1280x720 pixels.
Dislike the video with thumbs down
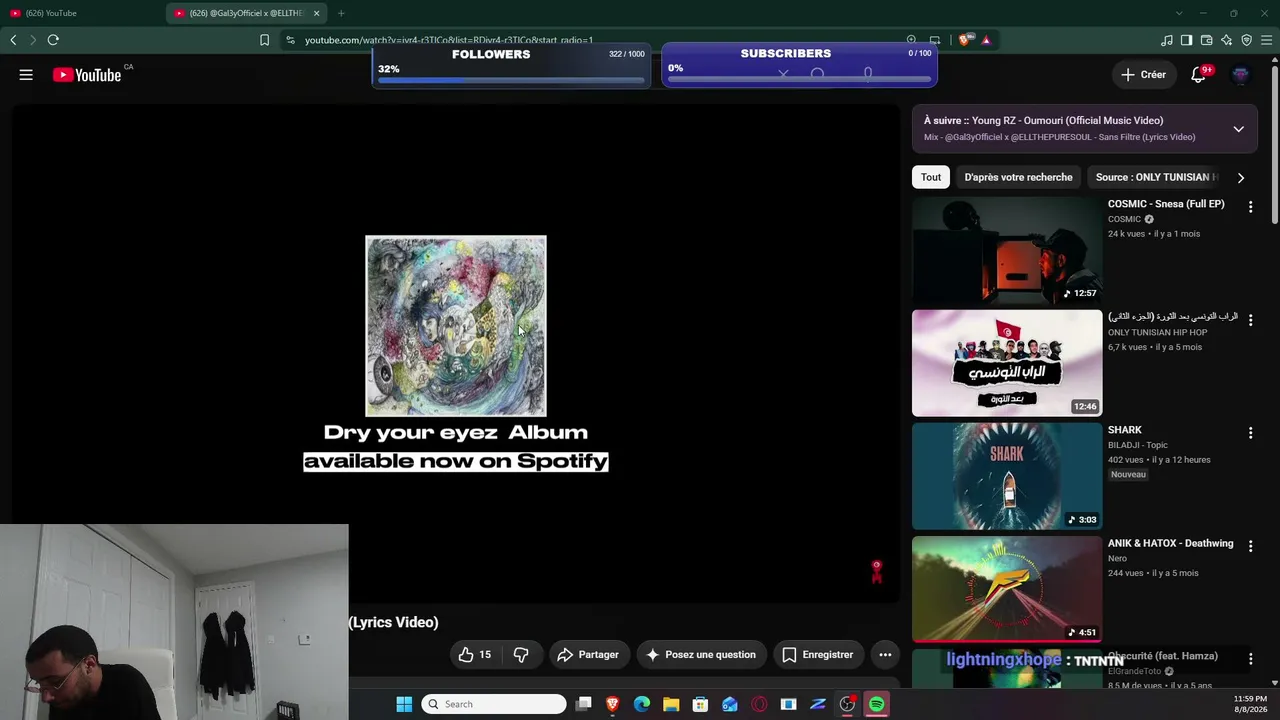(521, 655)
